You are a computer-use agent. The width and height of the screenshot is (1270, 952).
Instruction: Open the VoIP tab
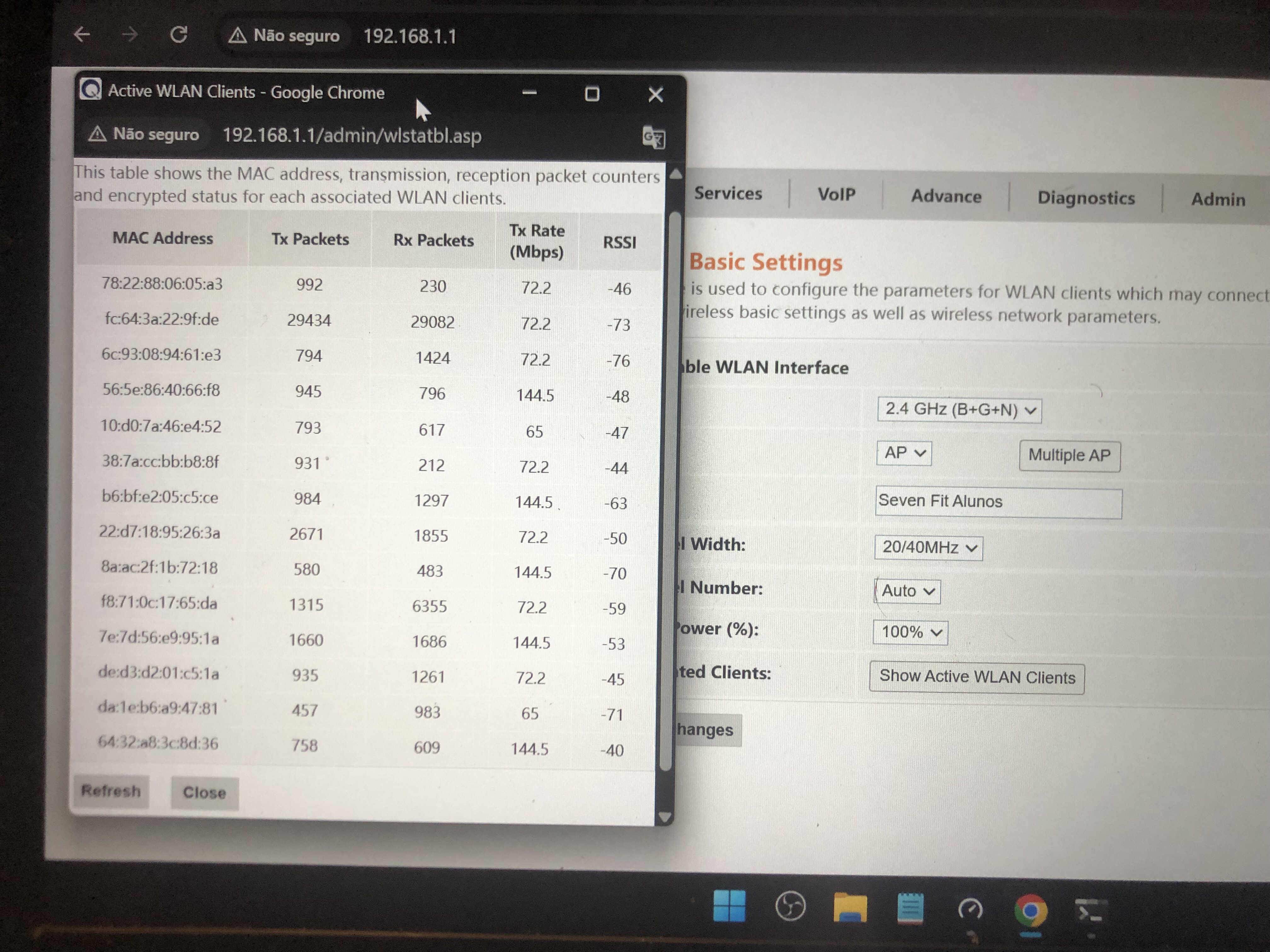click(836, 195)
